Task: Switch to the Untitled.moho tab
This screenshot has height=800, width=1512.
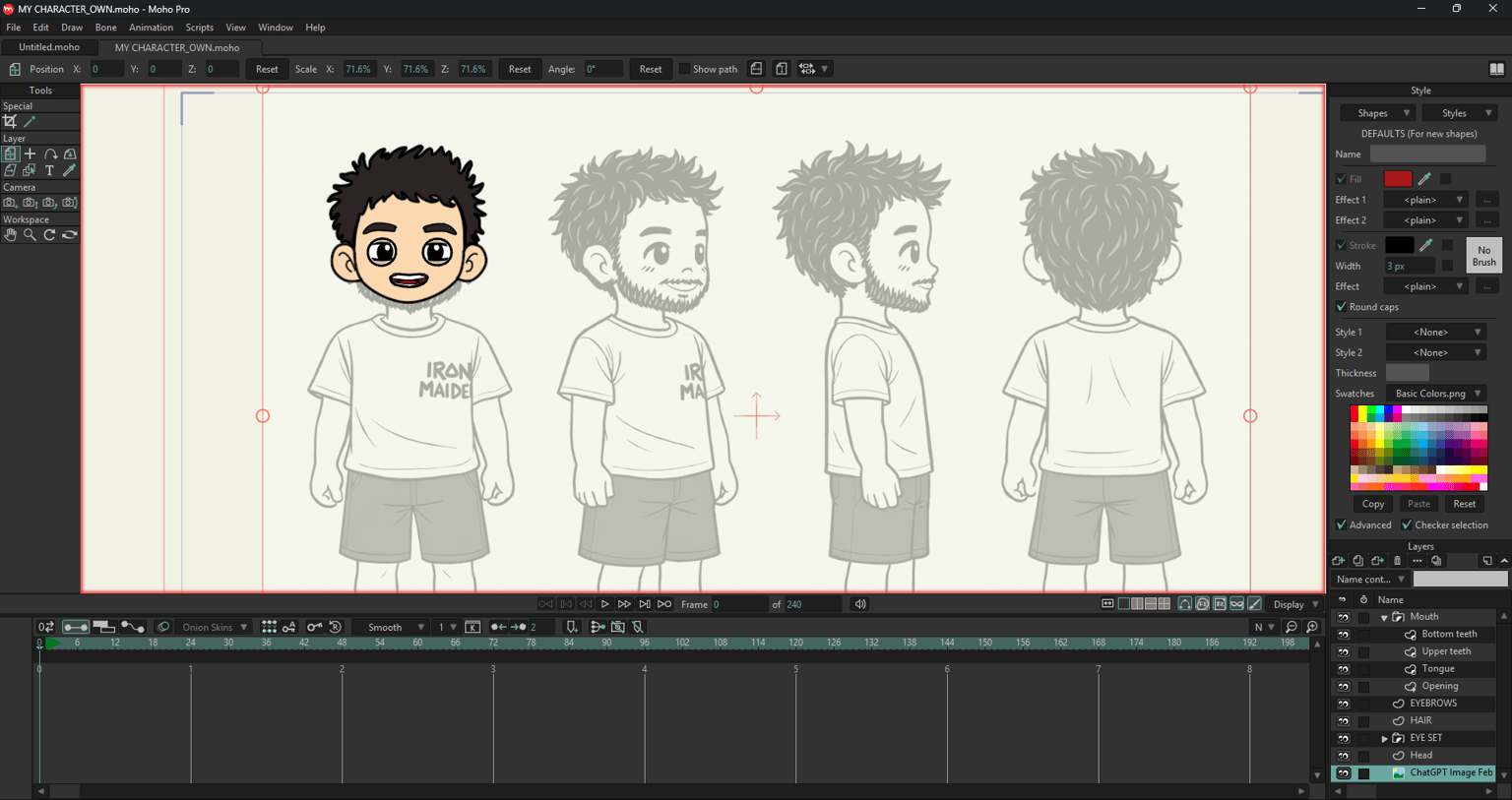Action: point(49,47)
